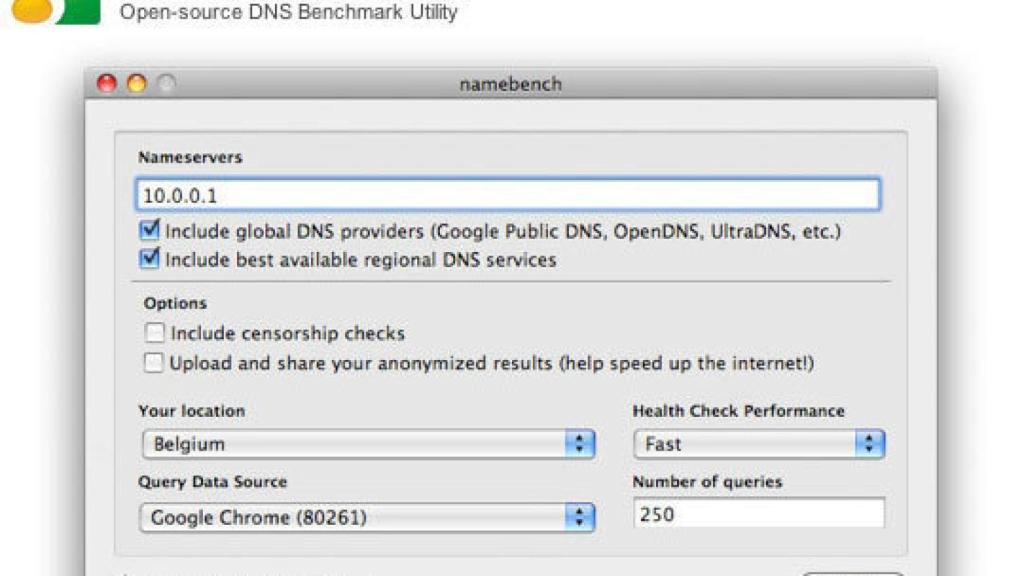Open the Health Check Performance dropdown
The image size is (1024, 576).
[760, 443]
